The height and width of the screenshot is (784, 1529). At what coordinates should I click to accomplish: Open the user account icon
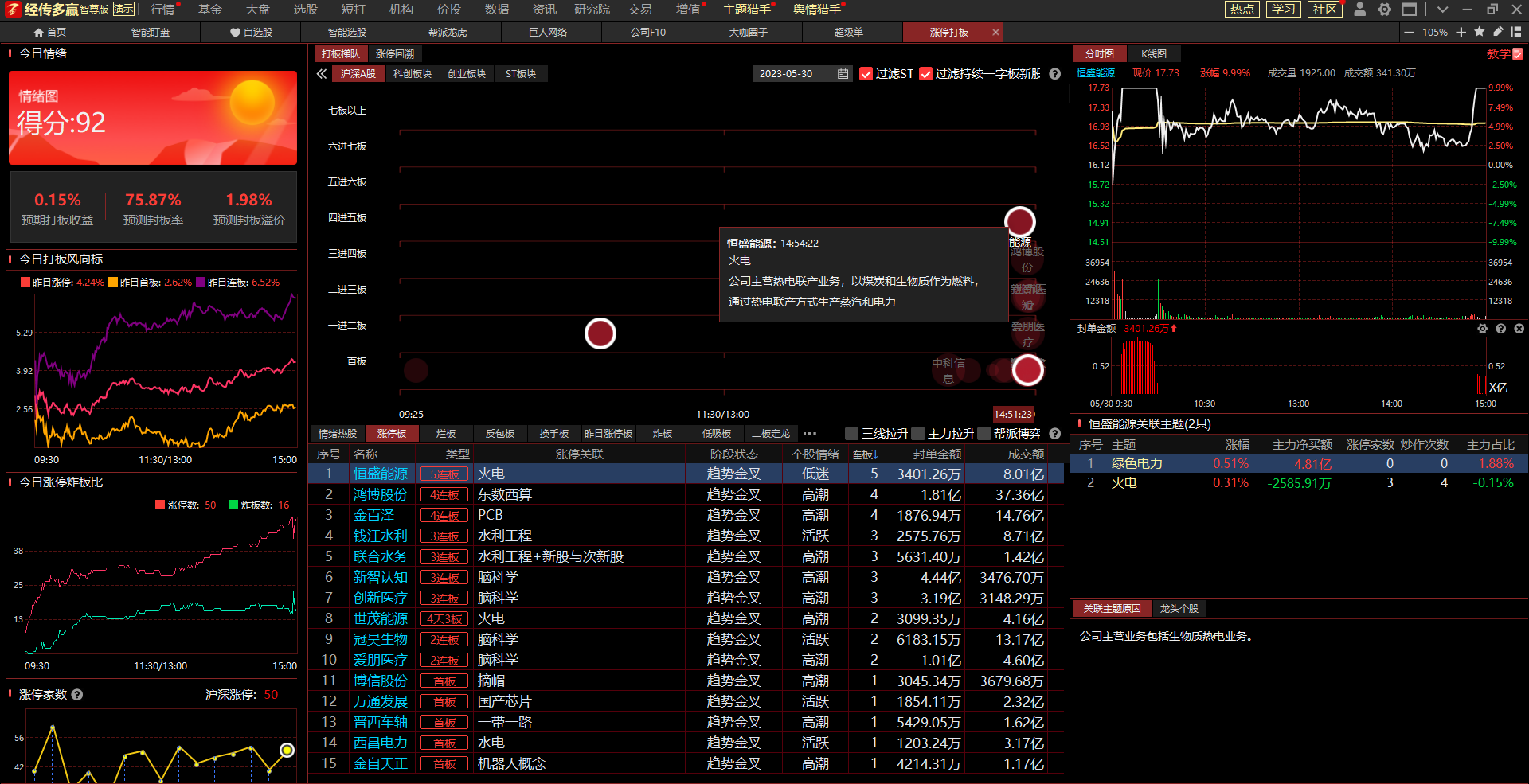(1360, 10)
